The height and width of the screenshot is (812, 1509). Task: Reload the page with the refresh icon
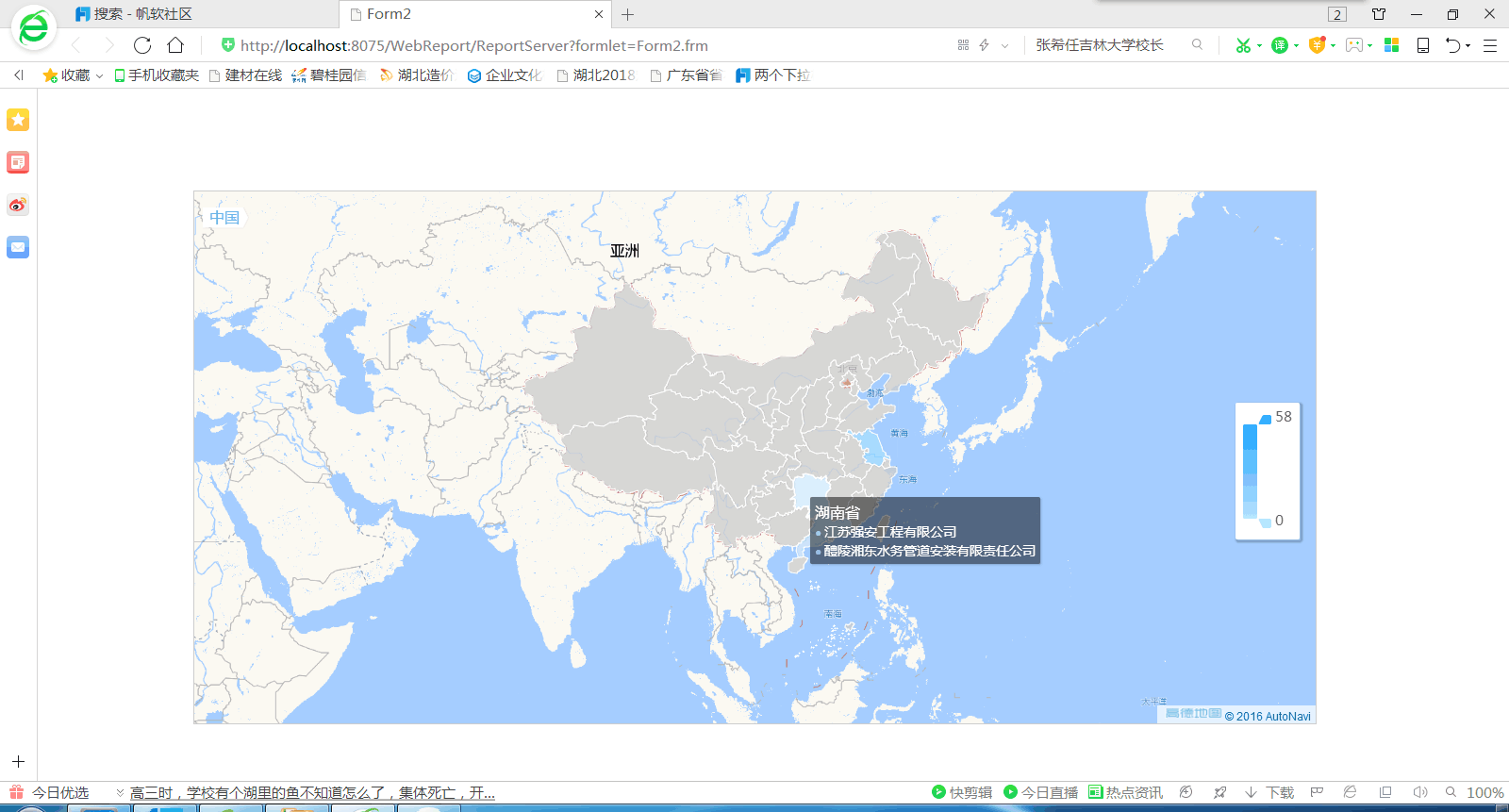click(x=142, y=45)
